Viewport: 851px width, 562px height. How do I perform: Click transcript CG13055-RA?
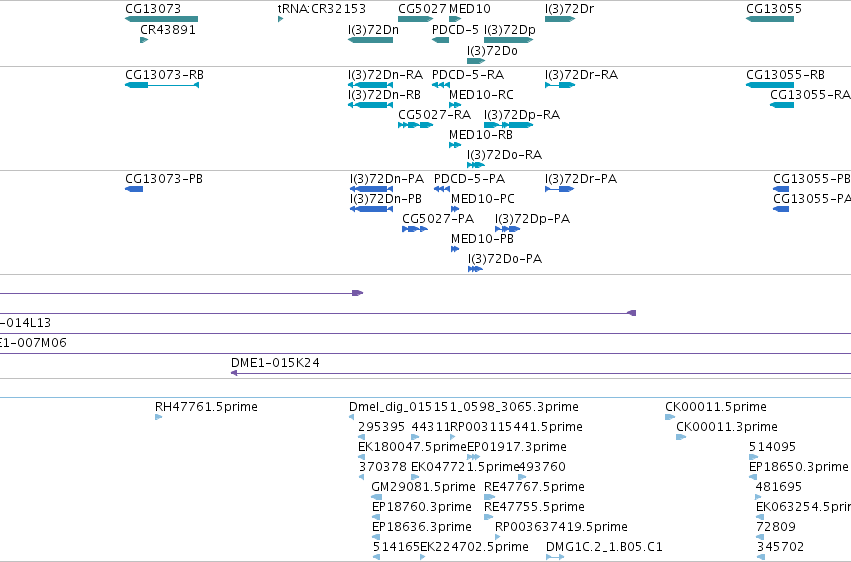click(782, 105)
